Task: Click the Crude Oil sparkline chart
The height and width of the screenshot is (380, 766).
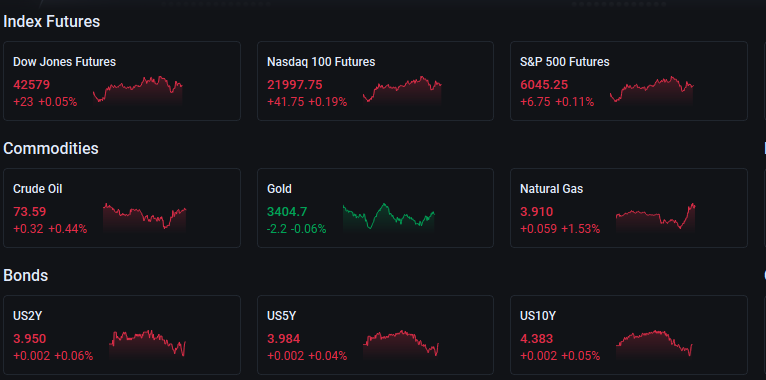Action: click(x=145, y=218)
